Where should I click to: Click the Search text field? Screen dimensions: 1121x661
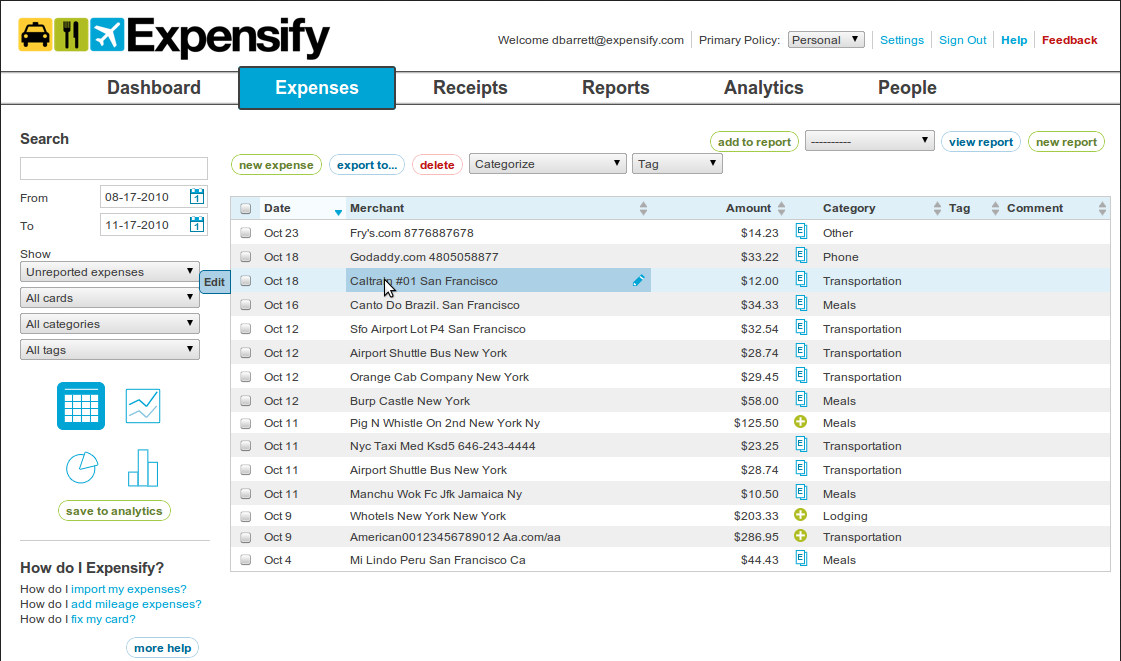pyautogui.click(x=113, y=167)
